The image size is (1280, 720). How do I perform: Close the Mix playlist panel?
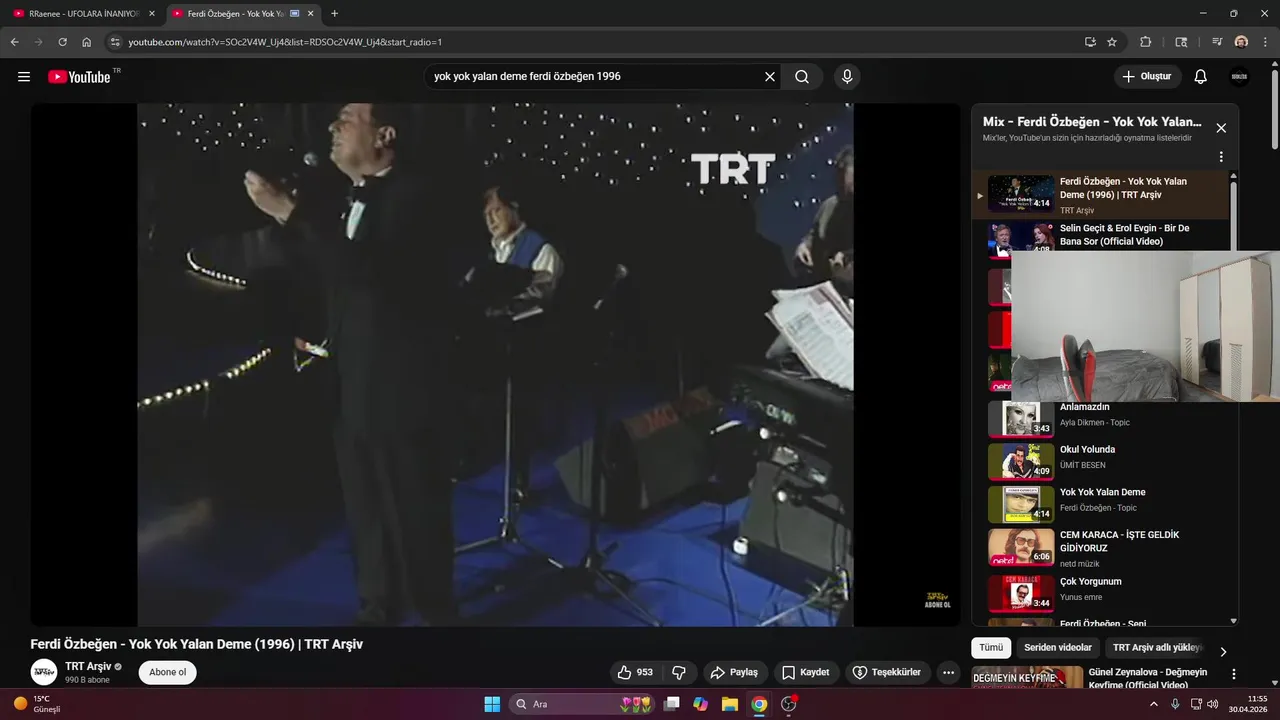coord(1221,128)
